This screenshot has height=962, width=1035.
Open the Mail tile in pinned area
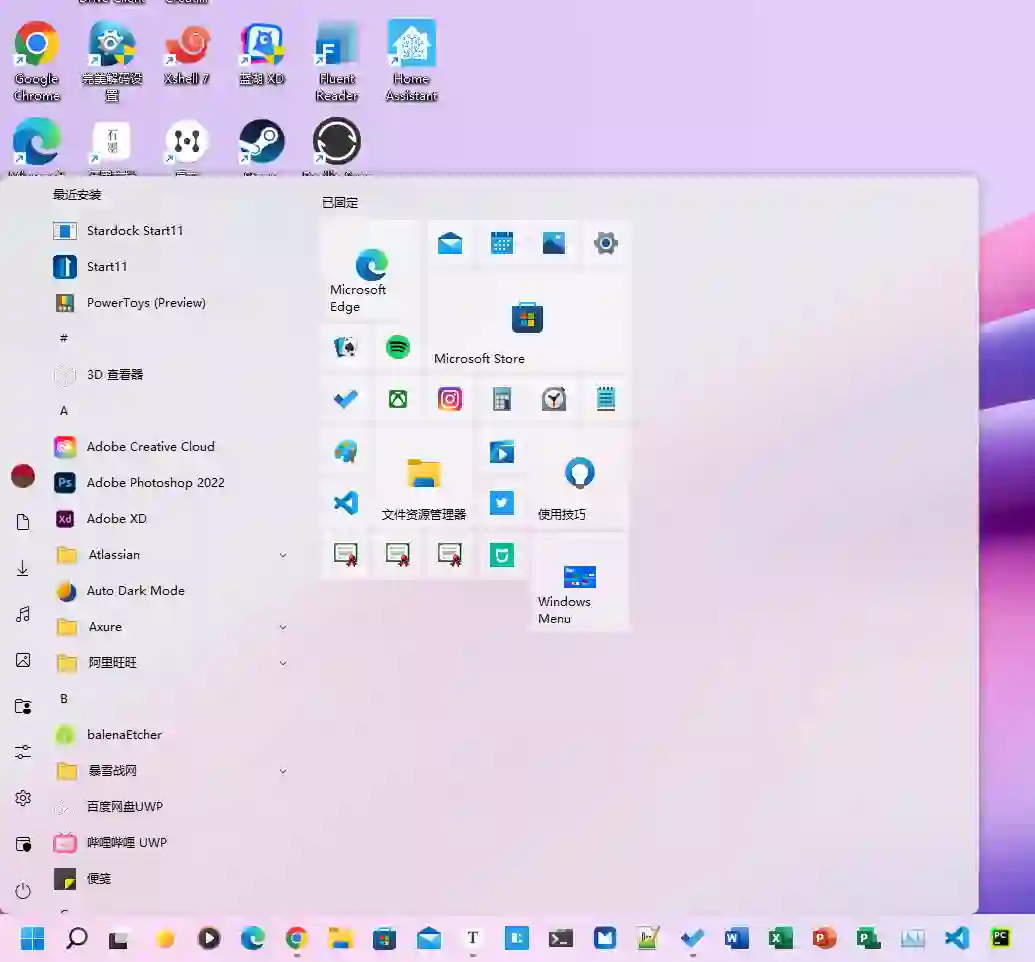point(450,243)
